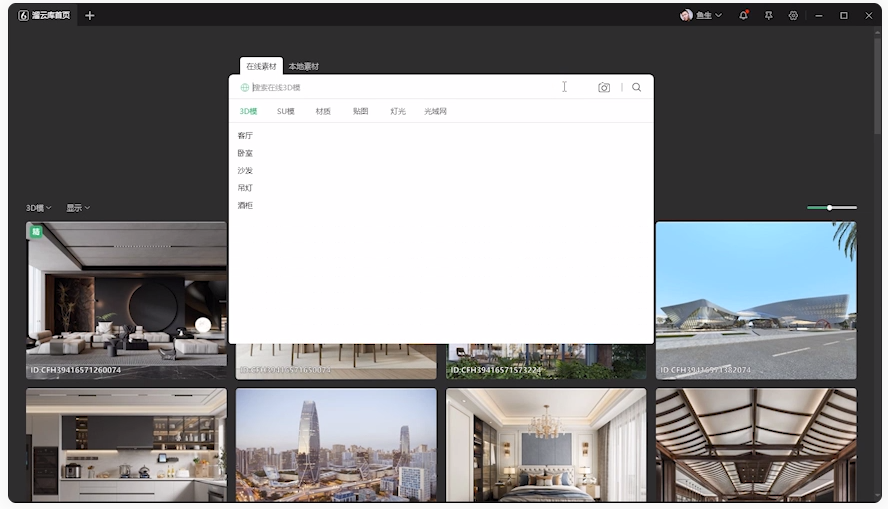Open the settings gear in title bar

coord(793,16)
